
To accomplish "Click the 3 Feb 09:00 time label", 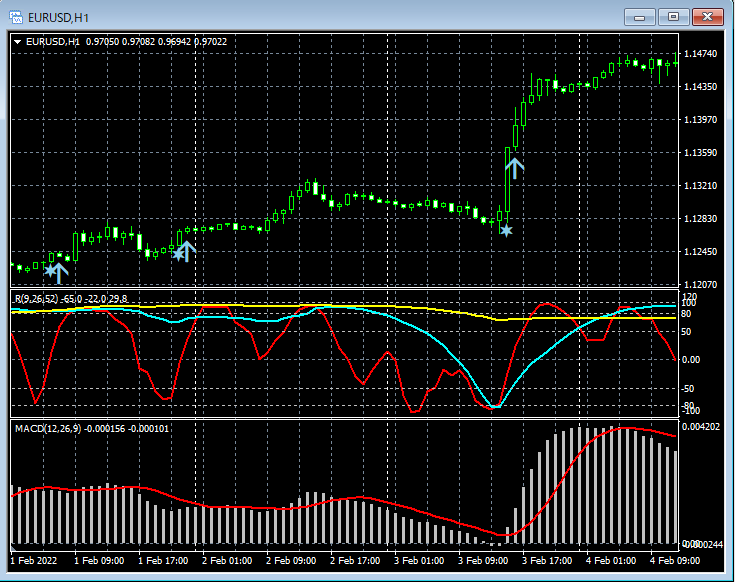I will [x=484, y=561].
